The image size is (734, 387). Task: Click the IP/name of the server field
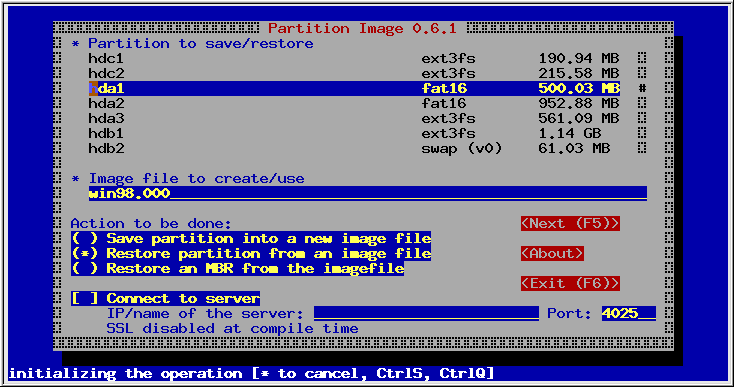point(426,313)
